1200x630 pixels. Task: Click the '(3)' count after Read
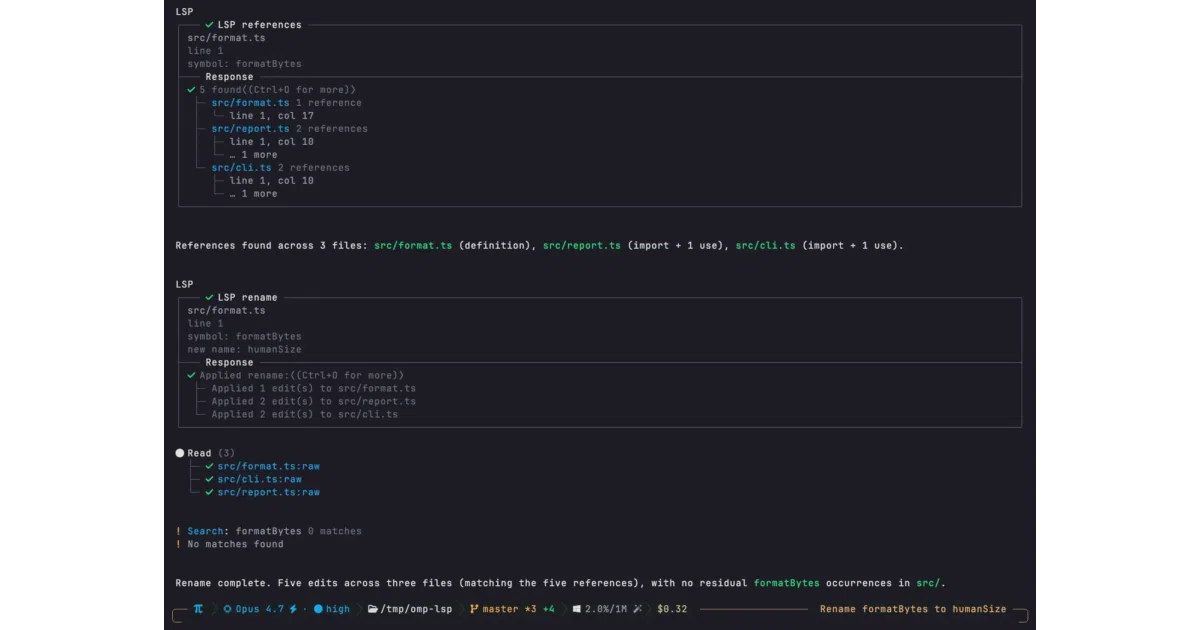pos(227,453)
